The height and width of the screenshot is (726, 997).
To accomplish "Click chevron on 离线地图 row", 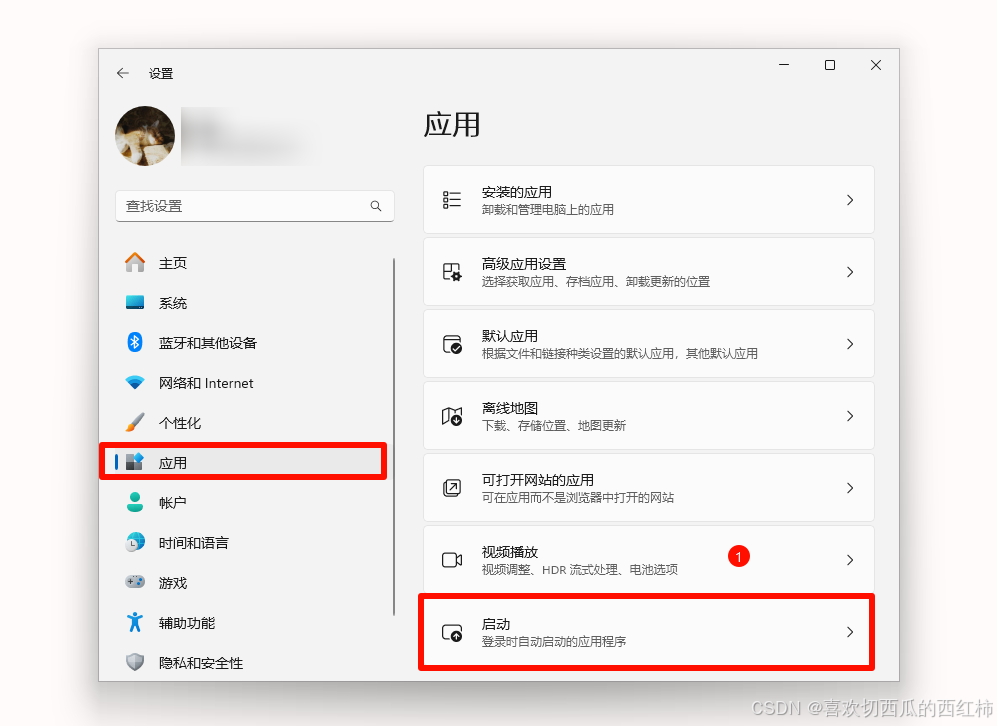I will coord(850,416).
